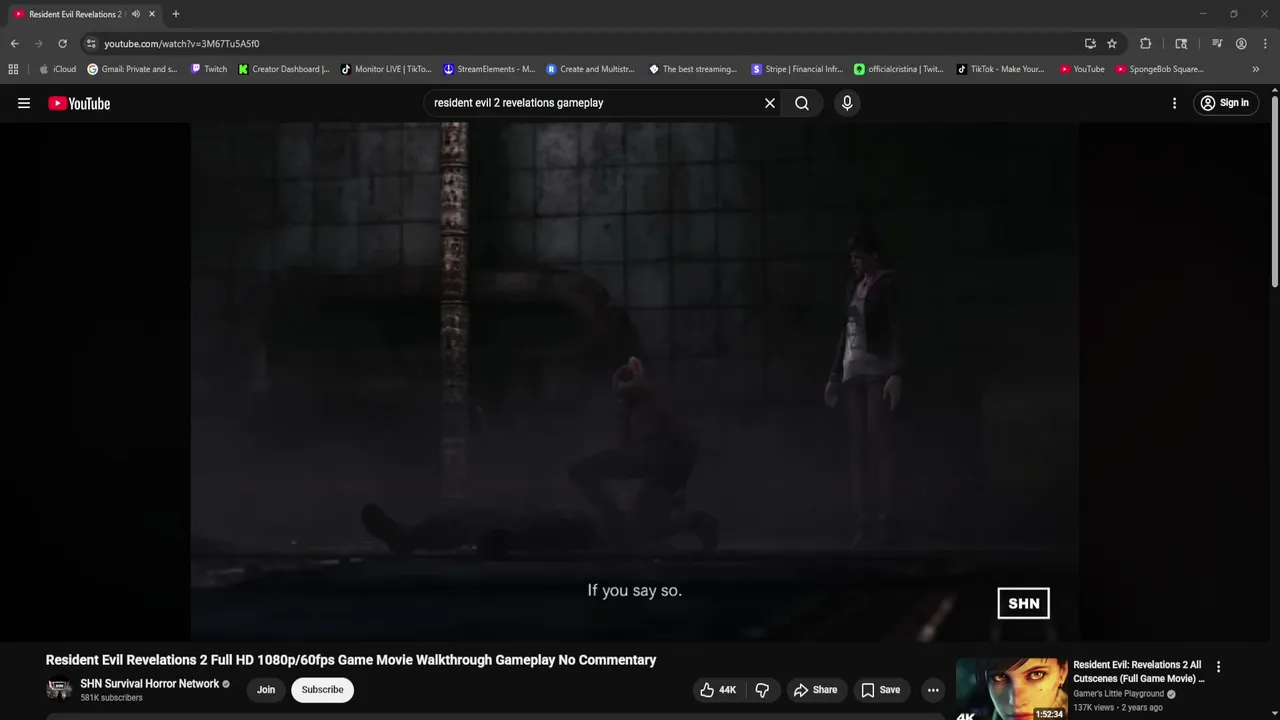Screen dimensions: 1280x720
Task: Subscribe to SHN Survival Horror Network
Action: (322, 690)
